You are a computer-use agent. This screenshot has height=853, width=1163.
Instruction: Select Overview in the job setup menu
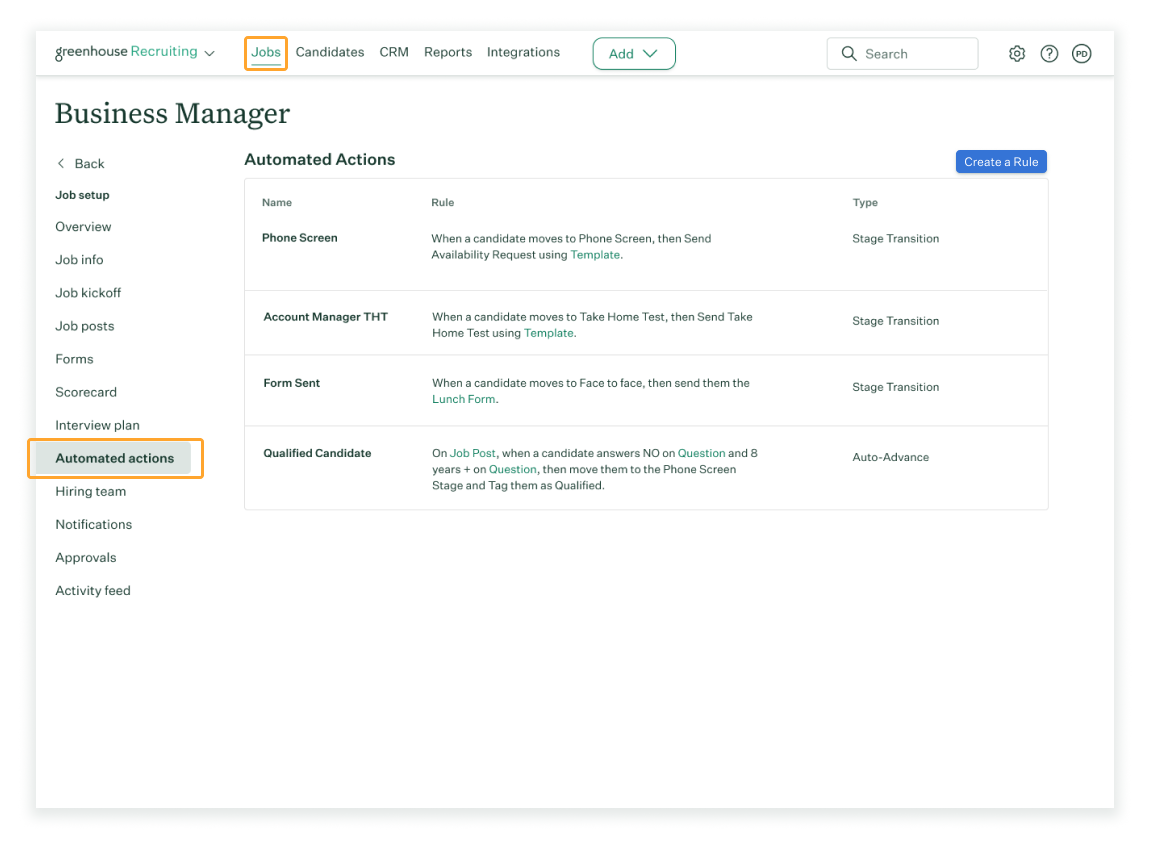(x=83, y=227)
